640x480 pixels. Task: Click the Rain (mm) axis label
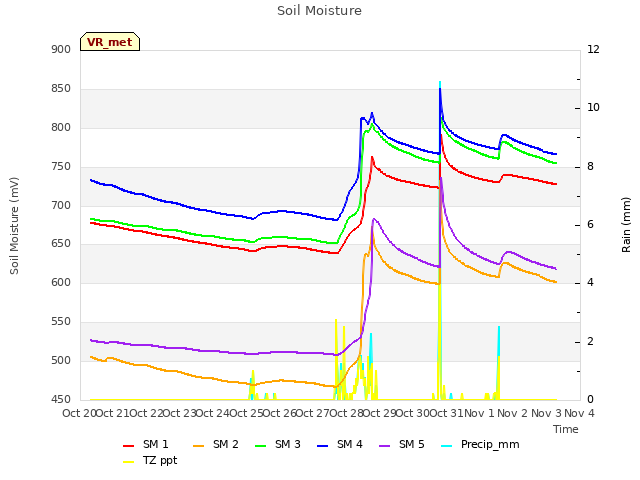626,225
